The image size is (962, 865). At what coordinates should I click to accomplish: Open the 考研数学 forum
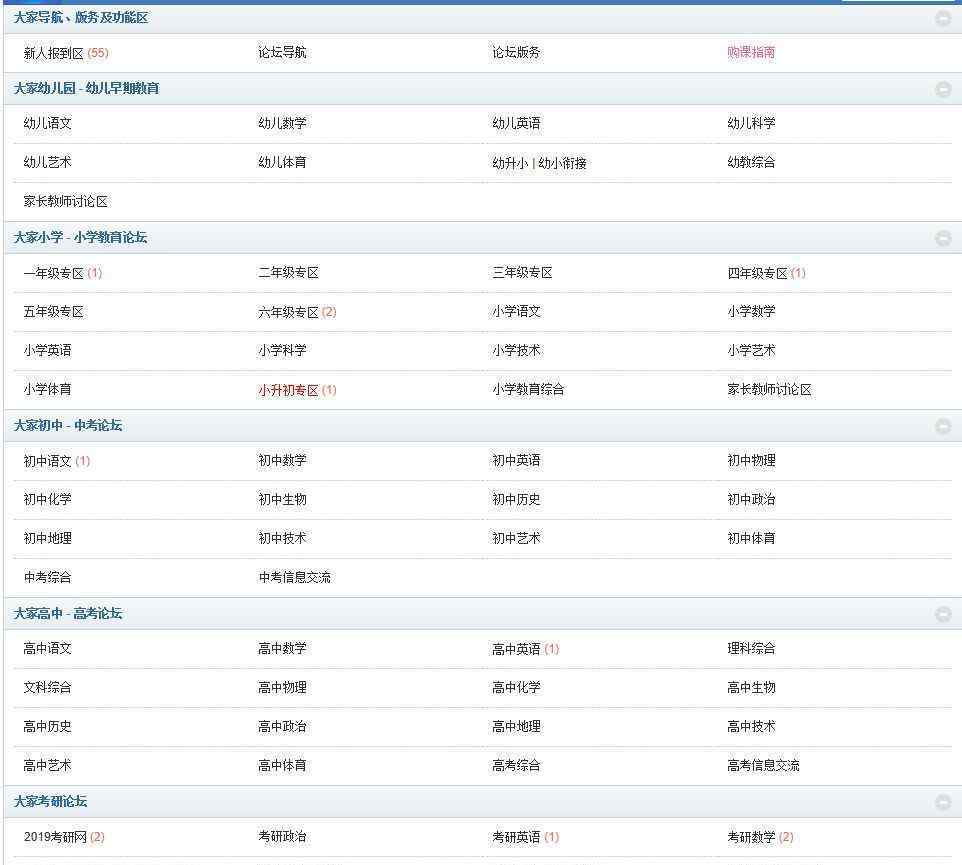(750, 837)
